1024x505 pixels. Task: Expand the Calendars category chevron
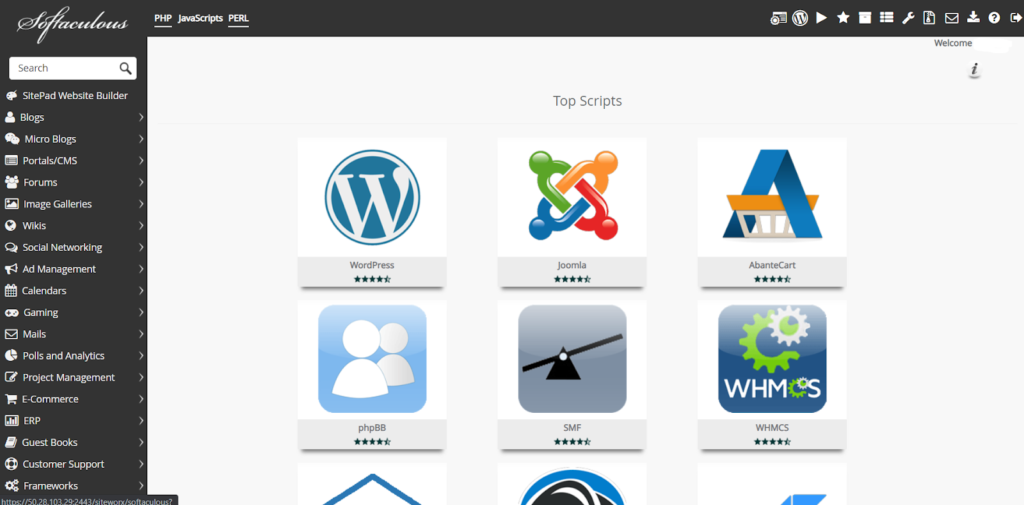pos(141,291)
